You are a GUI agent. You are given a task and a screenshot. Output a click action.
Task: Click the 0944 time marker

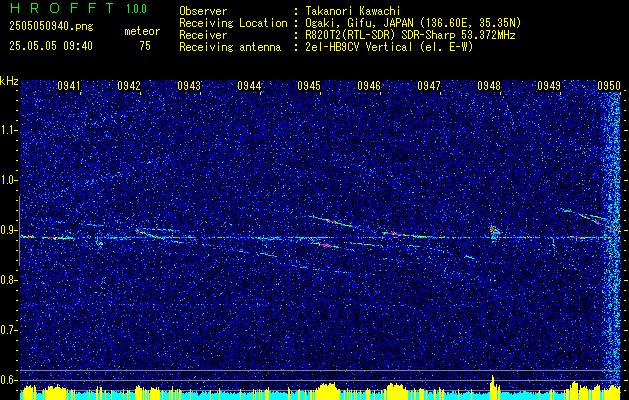pyautogui.click(x=249, y=85)
